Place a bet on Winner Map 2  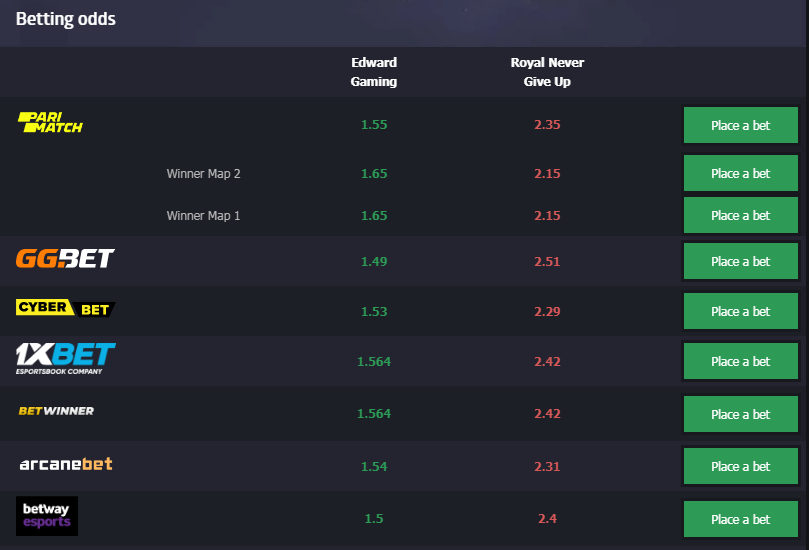click(x=740, y=173)
